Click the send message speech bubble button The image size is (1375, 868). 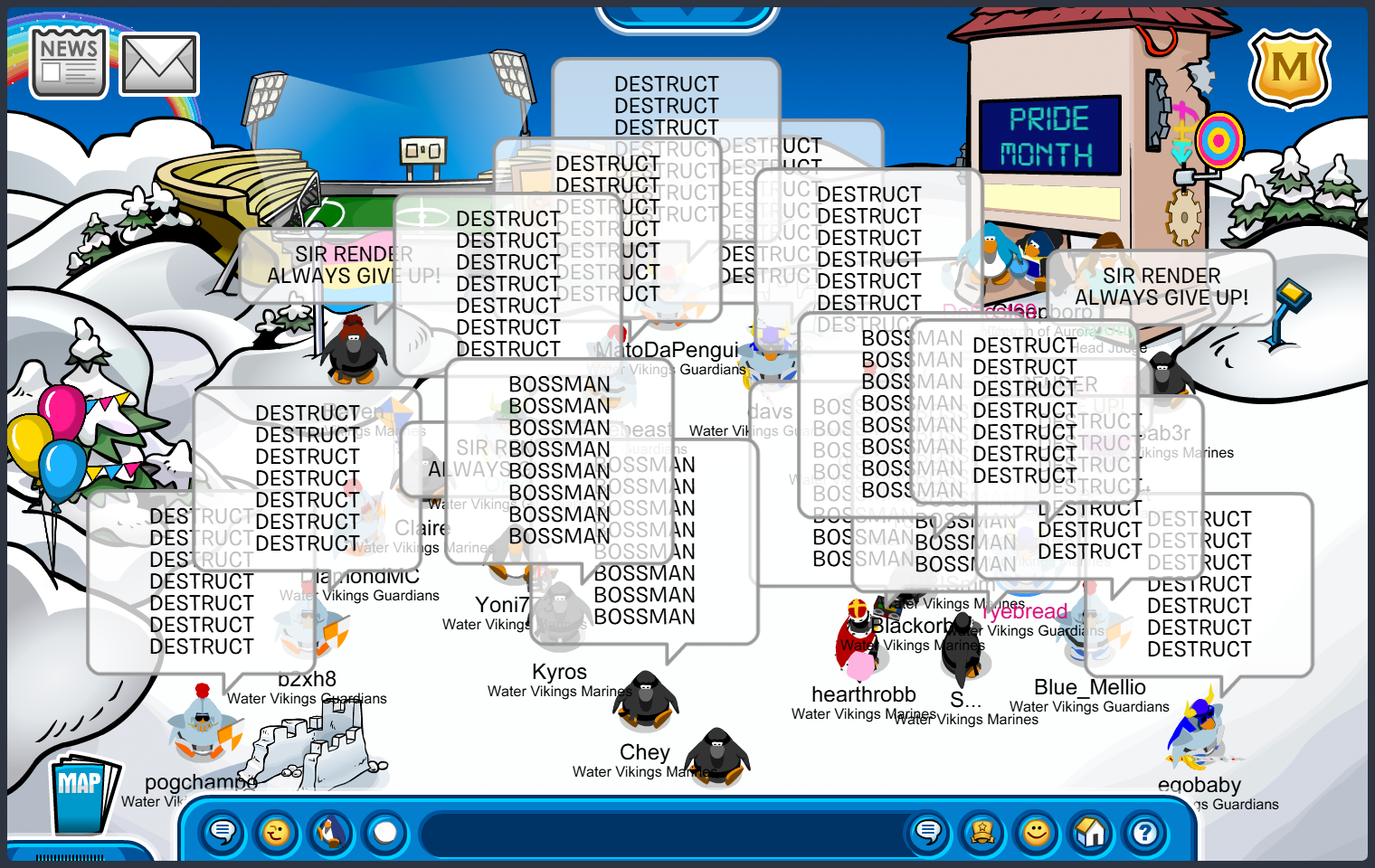928,832
